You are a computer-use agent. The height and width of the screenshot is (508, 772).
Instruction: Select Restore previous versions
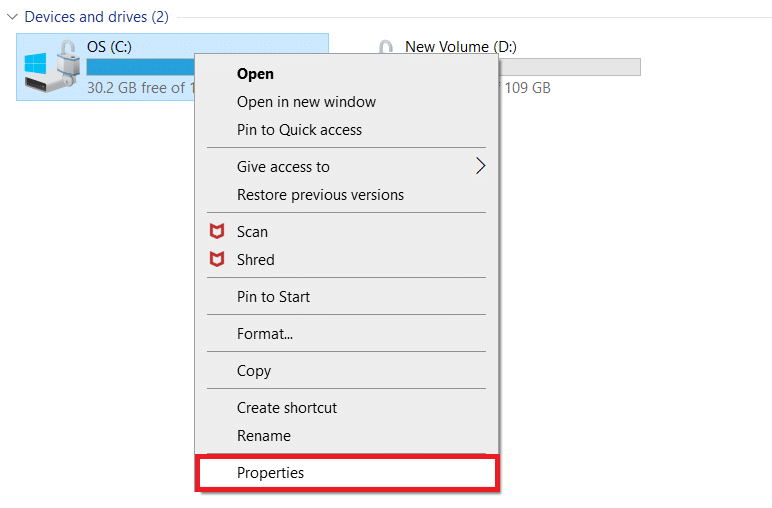[x=320, y=194]
